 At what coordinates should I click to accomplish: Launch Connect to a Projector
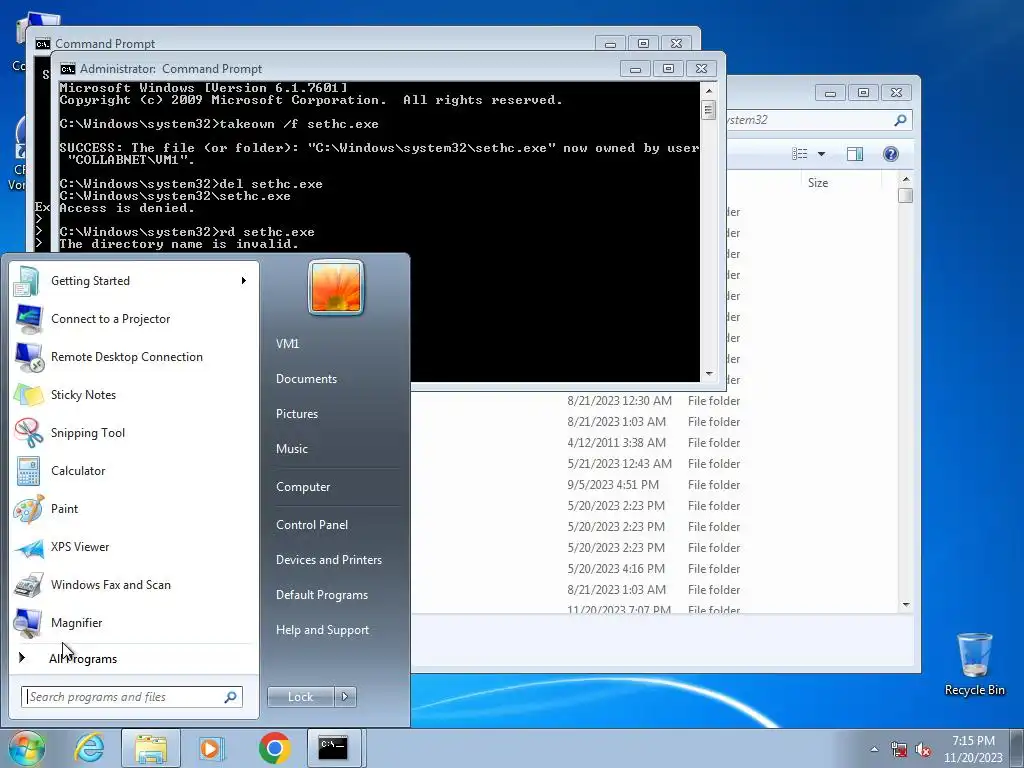pos(134,319)
